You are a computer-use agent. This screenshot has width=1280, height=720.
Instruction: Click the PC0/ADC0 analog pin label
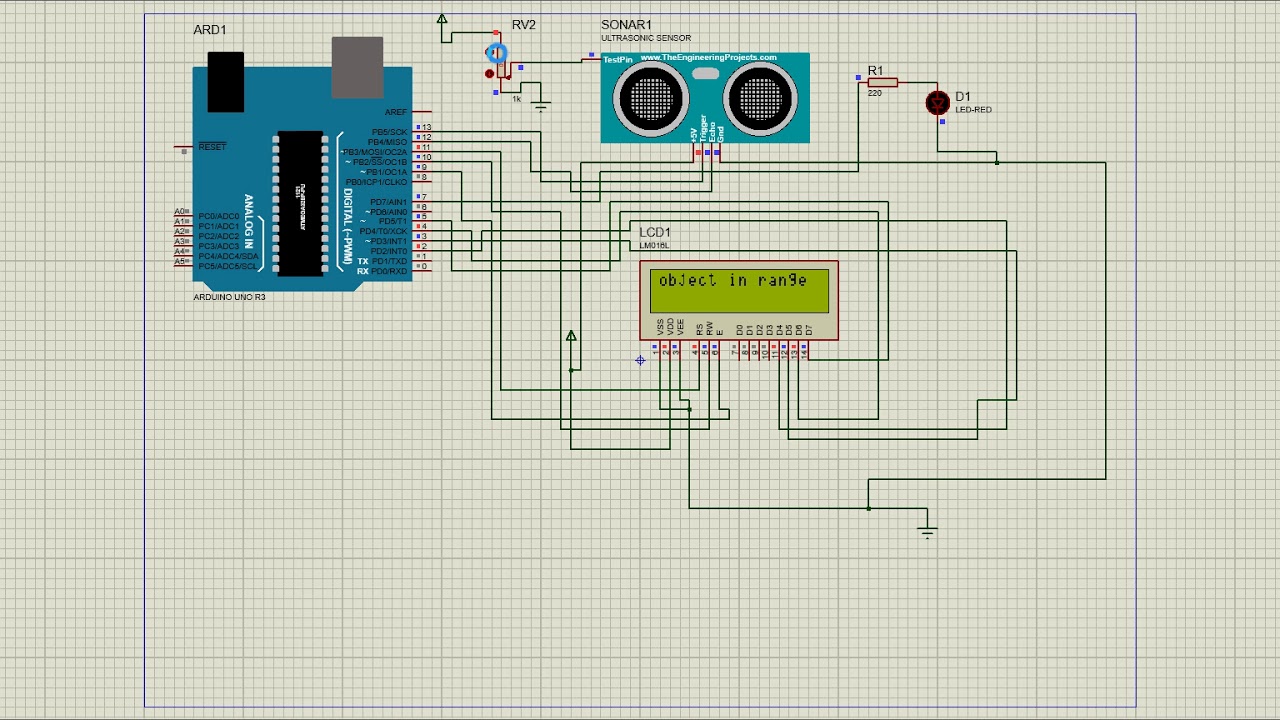click(219, 217)
